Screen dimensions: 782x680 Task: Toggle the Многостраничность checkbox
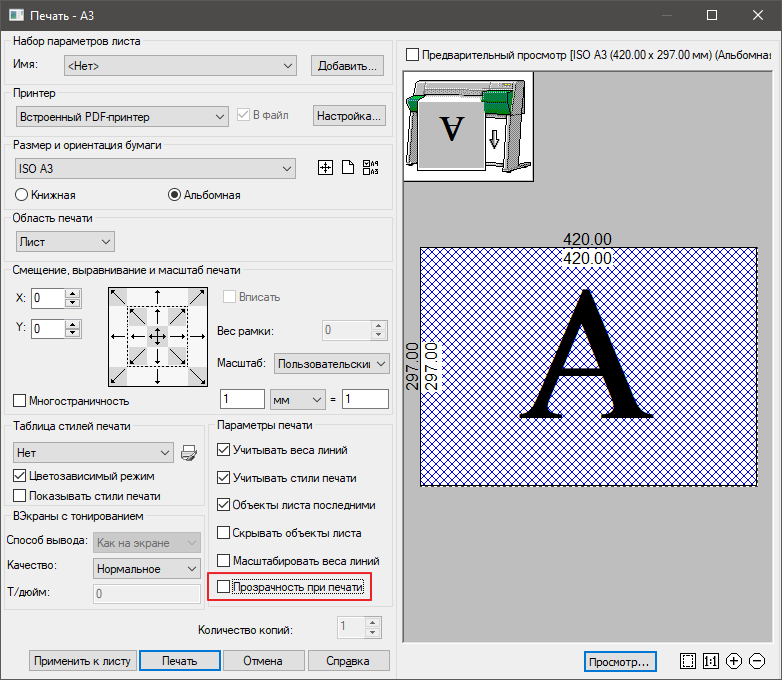20,400
